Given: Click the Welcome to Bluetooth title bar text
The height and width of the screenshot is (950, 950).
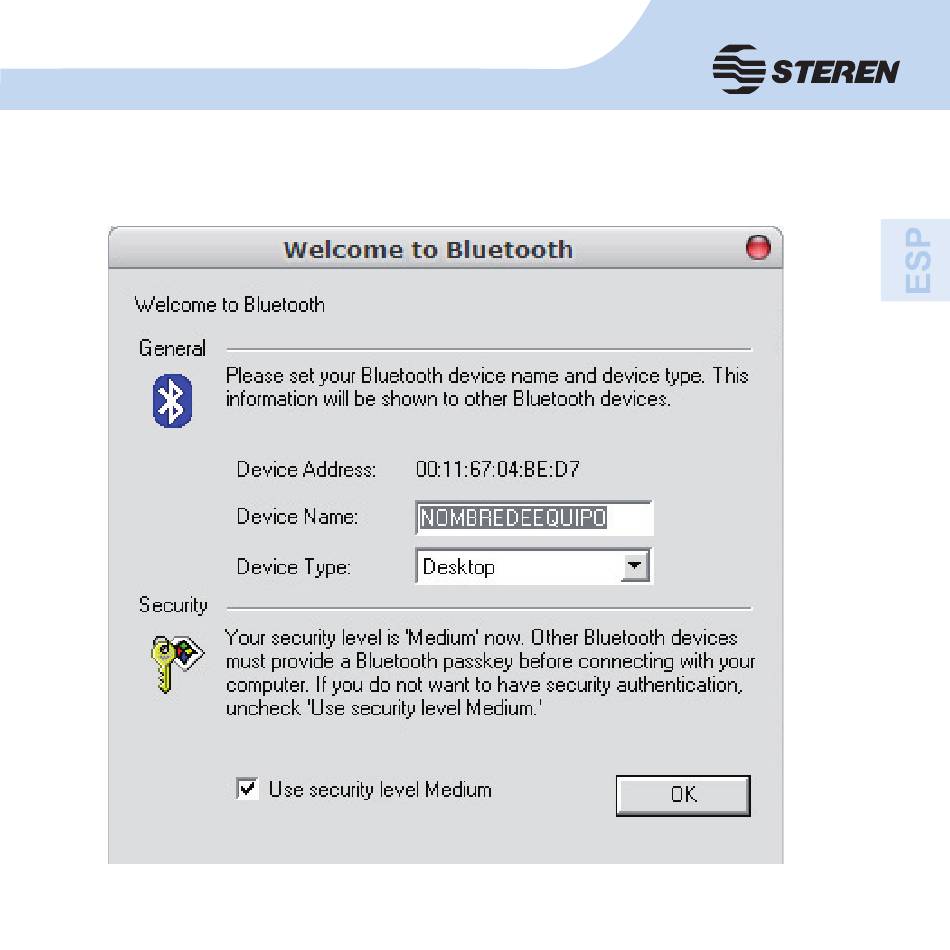Looking at the screenshot, I should pos(428,250).
